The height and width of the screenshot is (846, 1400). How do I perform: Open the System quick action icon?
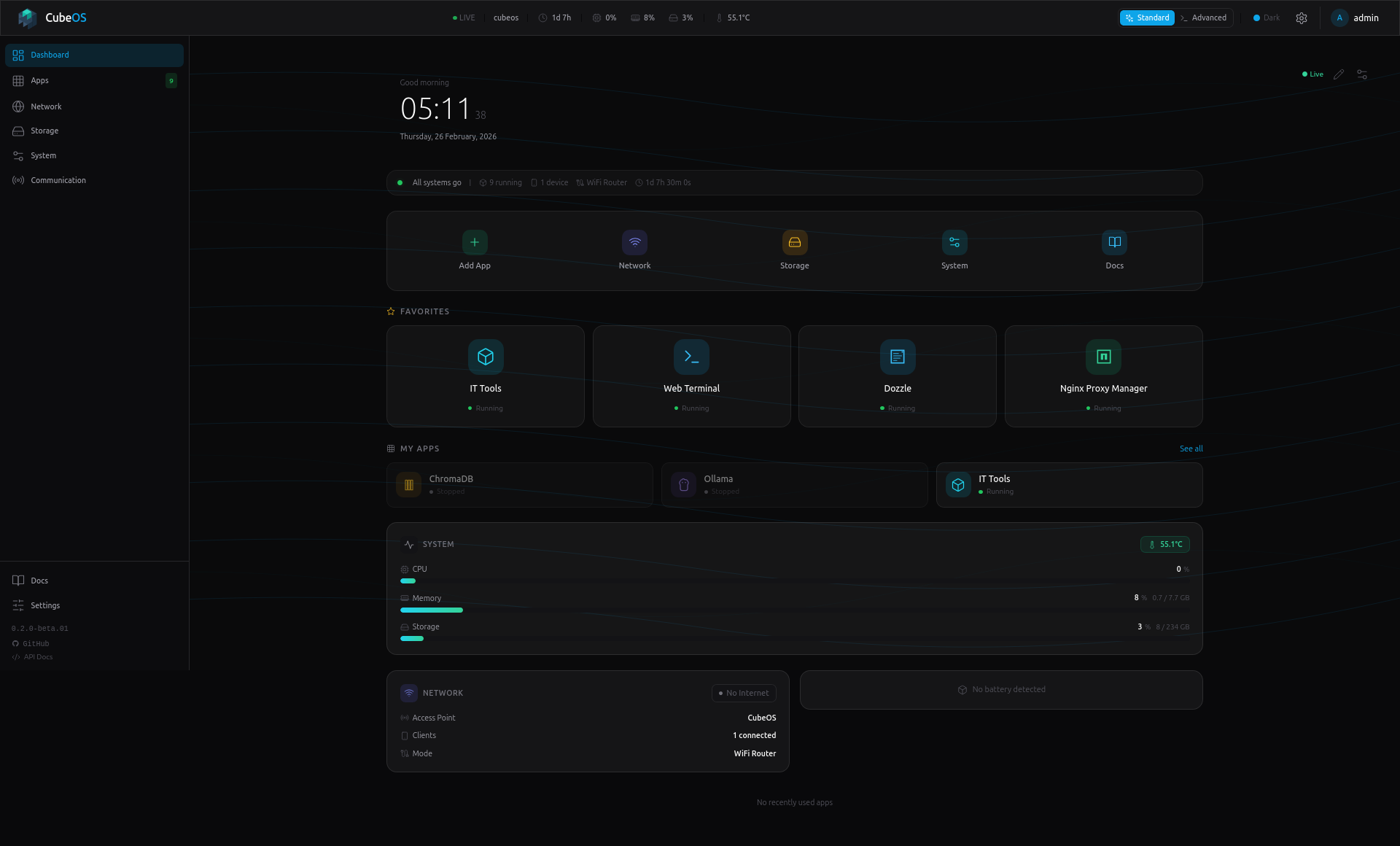(954, 242)
